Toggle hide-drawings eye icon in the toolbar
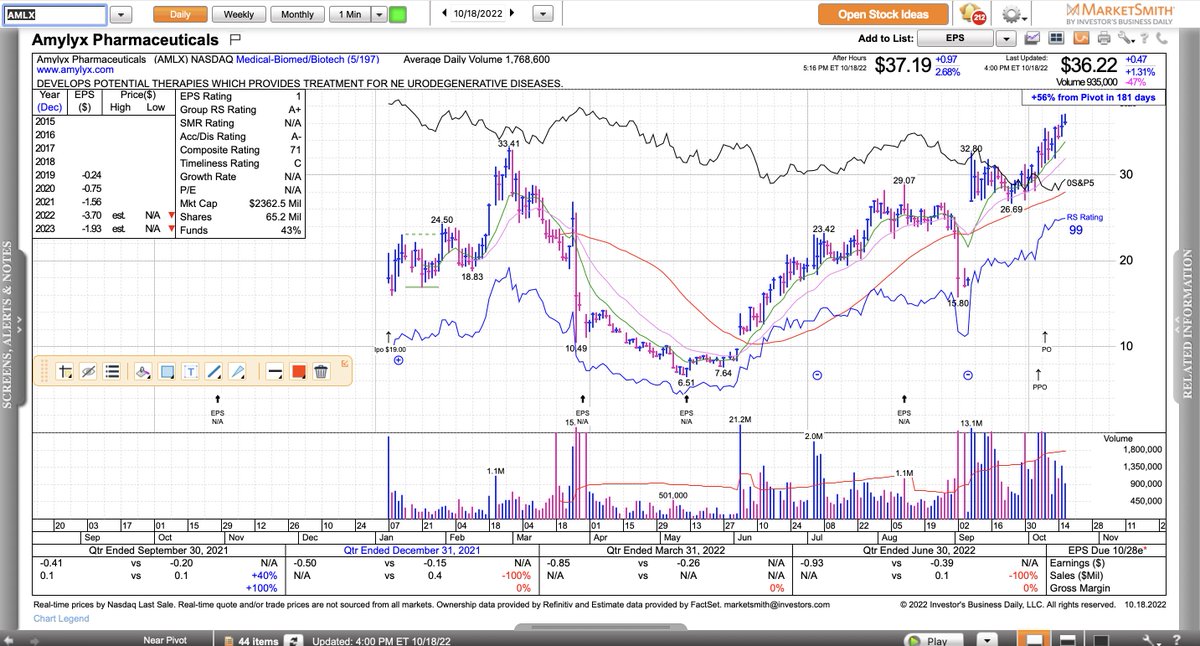Image resolution: width=1200 pixels, height=646 pixels. coord(89,371)
